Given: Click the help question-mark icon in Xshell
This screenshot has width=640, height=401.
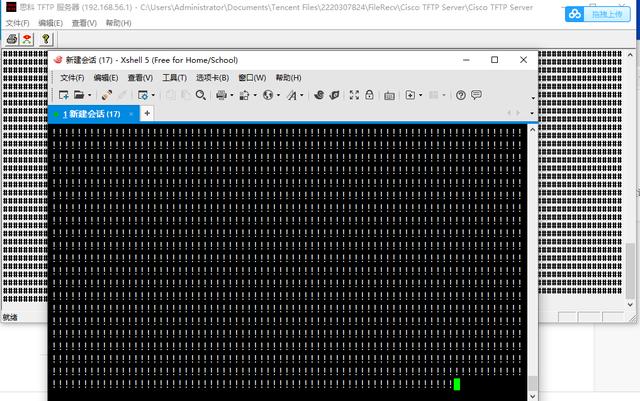Looking at the screenshot, I should [x=460, y=95].
